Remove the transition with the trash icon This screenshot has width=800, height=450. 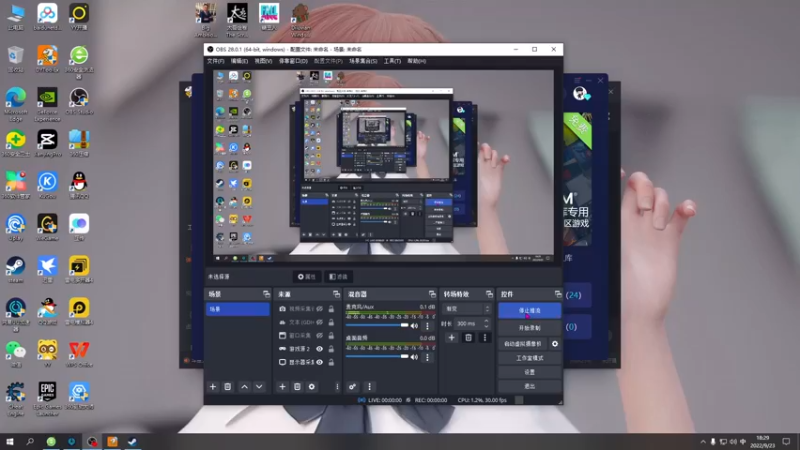468,338
